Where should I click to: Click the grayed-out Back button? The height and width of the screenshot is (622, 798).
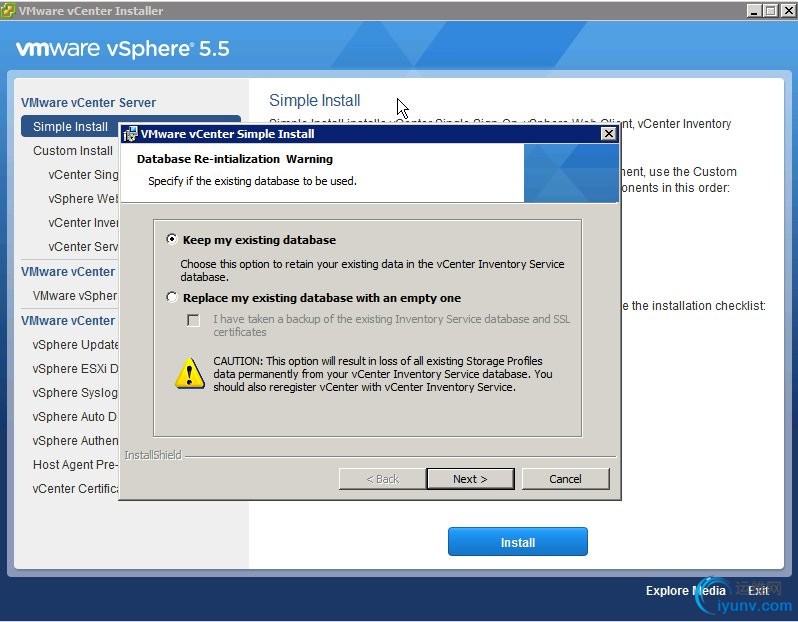[x=383, y=479]
